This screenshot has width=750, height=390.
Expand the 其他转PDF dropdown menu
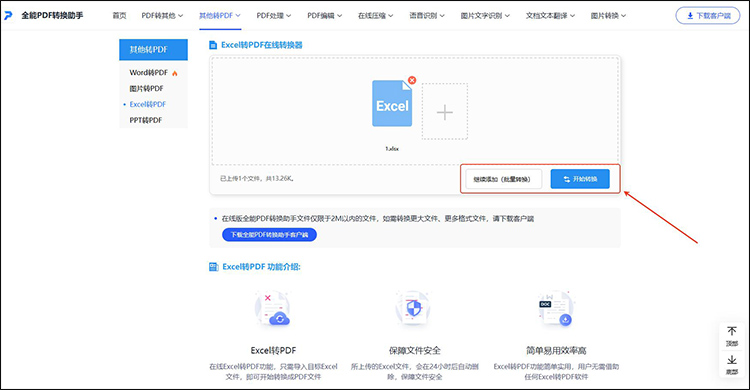220,15
